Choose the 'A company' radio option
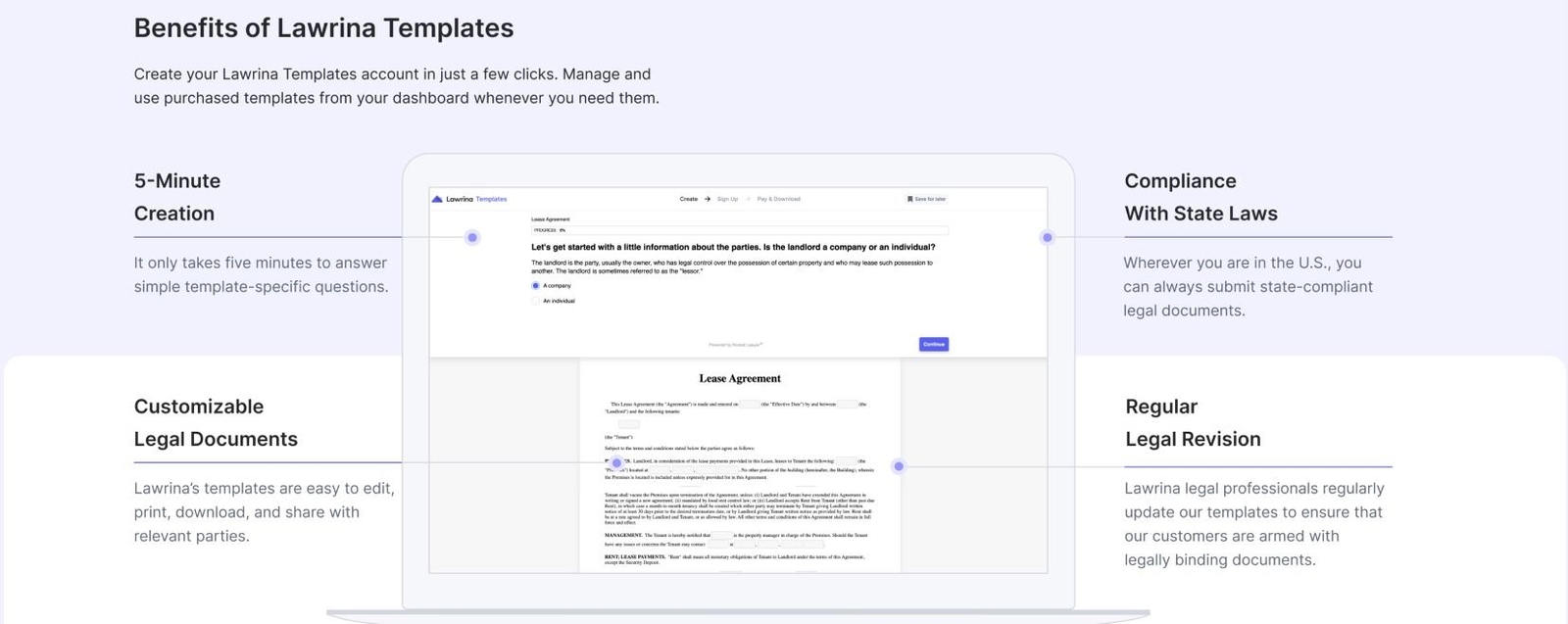 point(552,286)
